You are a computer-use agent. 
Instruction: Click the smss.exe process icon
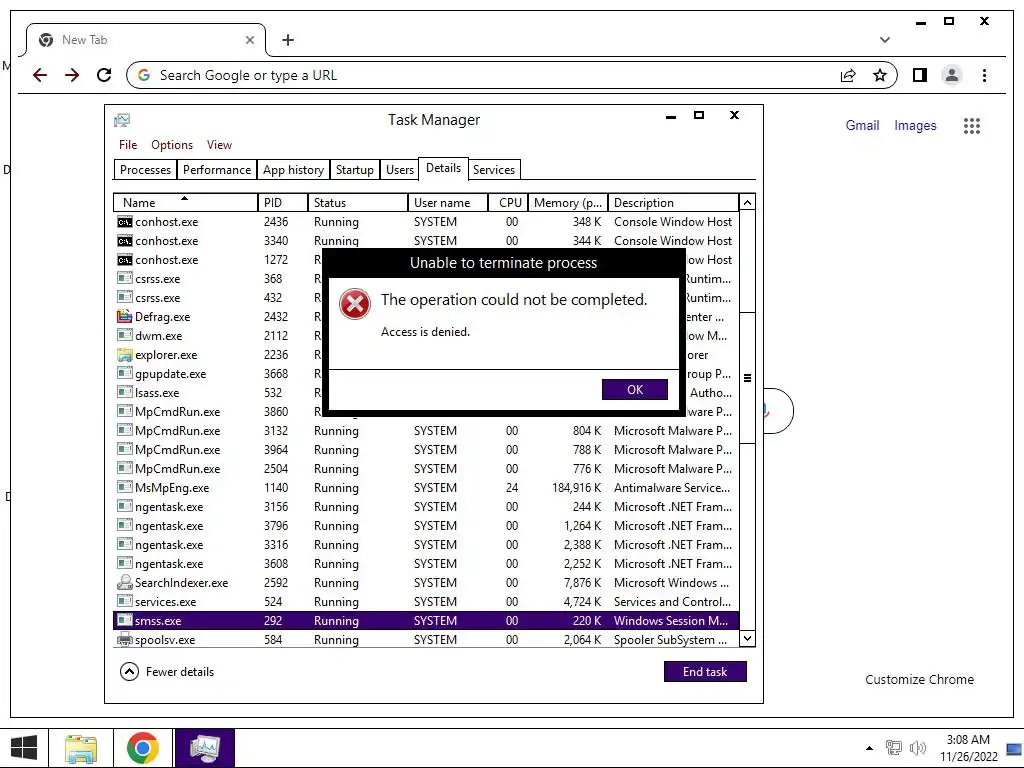click(x=124, y=620)
